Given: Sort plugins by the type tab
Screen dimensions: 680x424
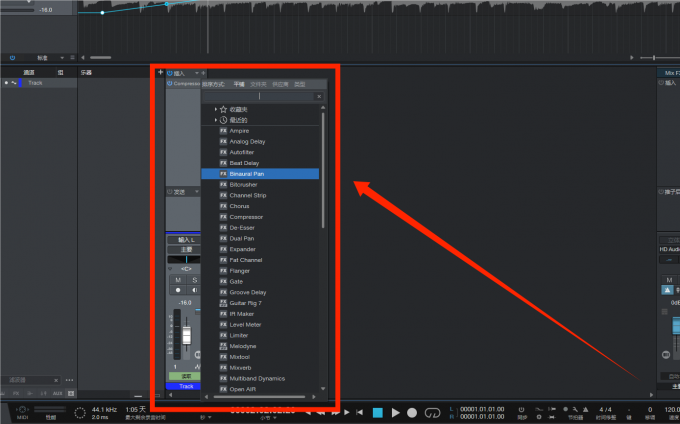Looking at the screenshot, I should pos(300,84).
